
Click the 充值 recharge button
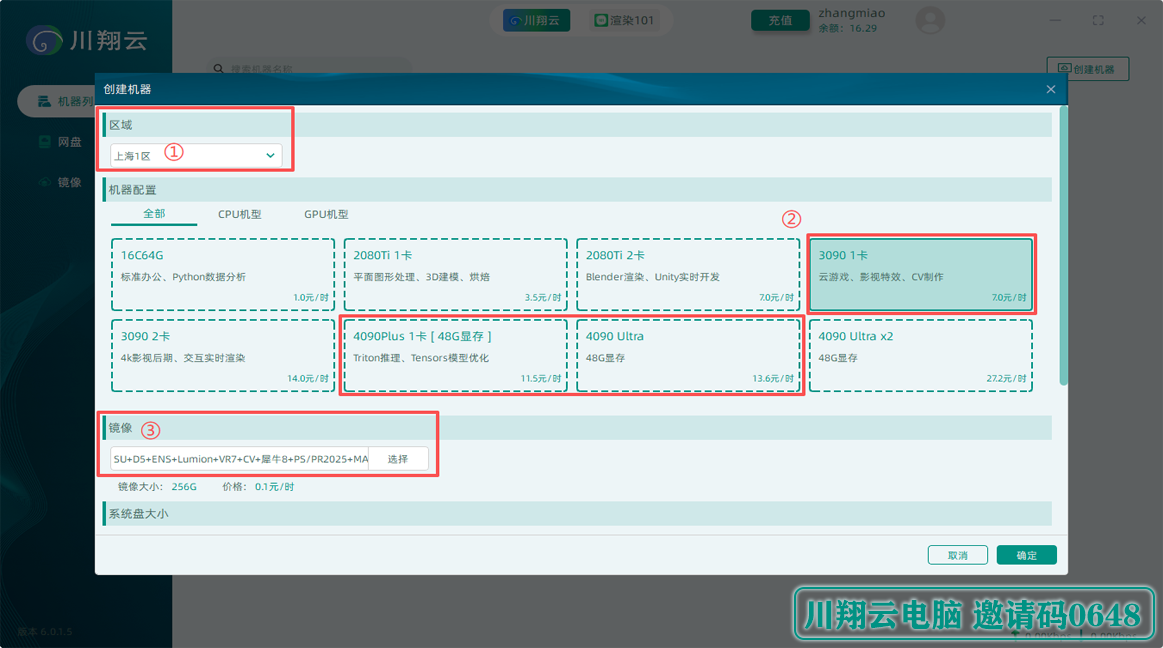point(780,21)
